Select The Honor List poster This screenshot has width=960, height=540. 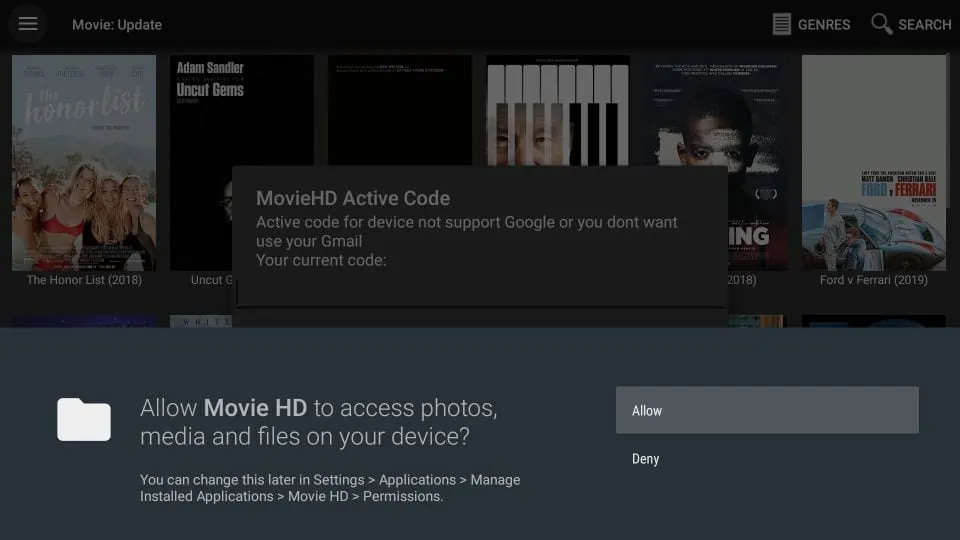coord(84,163)
